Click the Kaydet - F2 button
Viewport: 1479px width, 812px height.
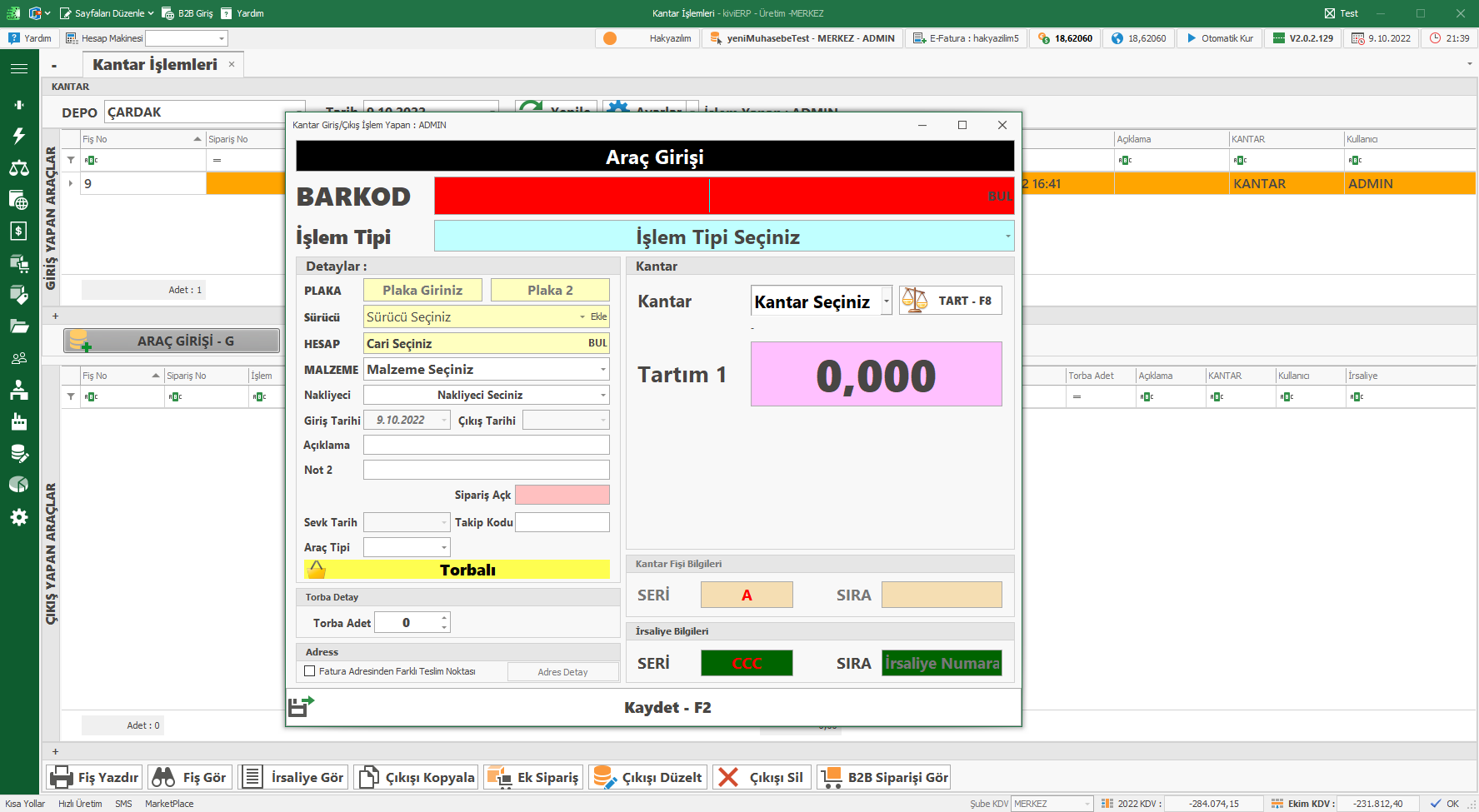coord(667,707)
